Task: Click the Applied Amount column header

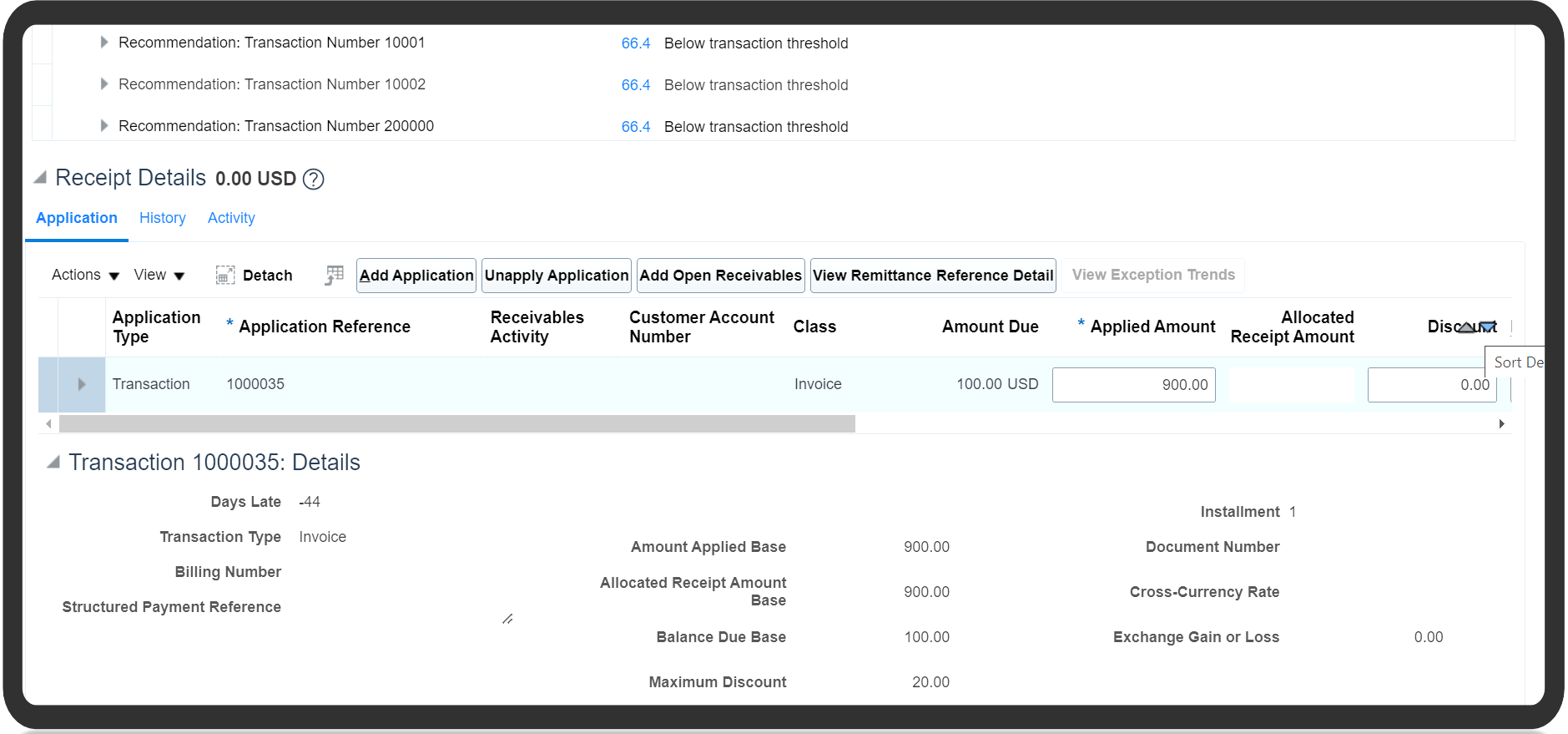Action: tap(1152, 327)
